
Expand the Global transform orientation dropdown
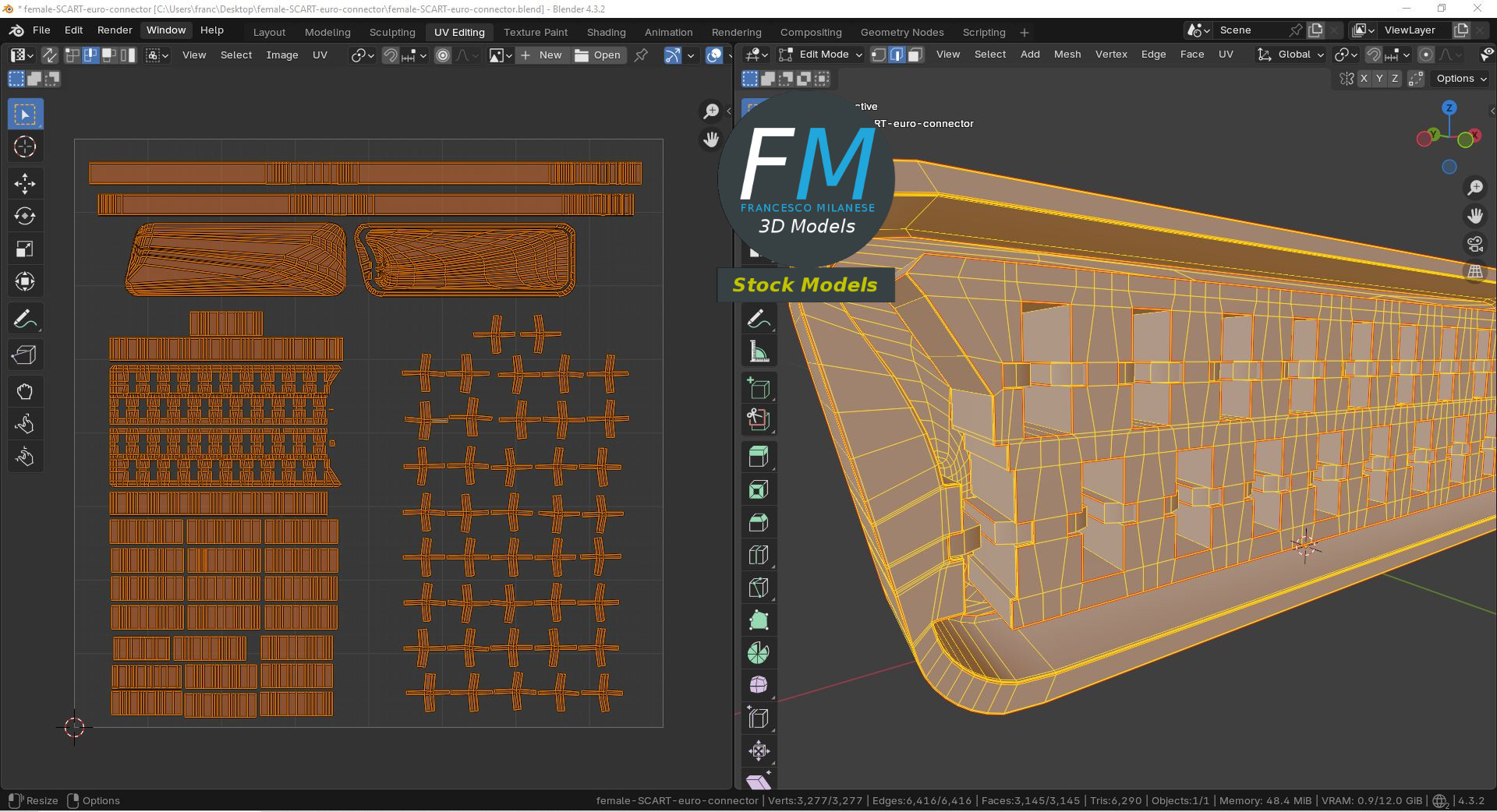1291,55
